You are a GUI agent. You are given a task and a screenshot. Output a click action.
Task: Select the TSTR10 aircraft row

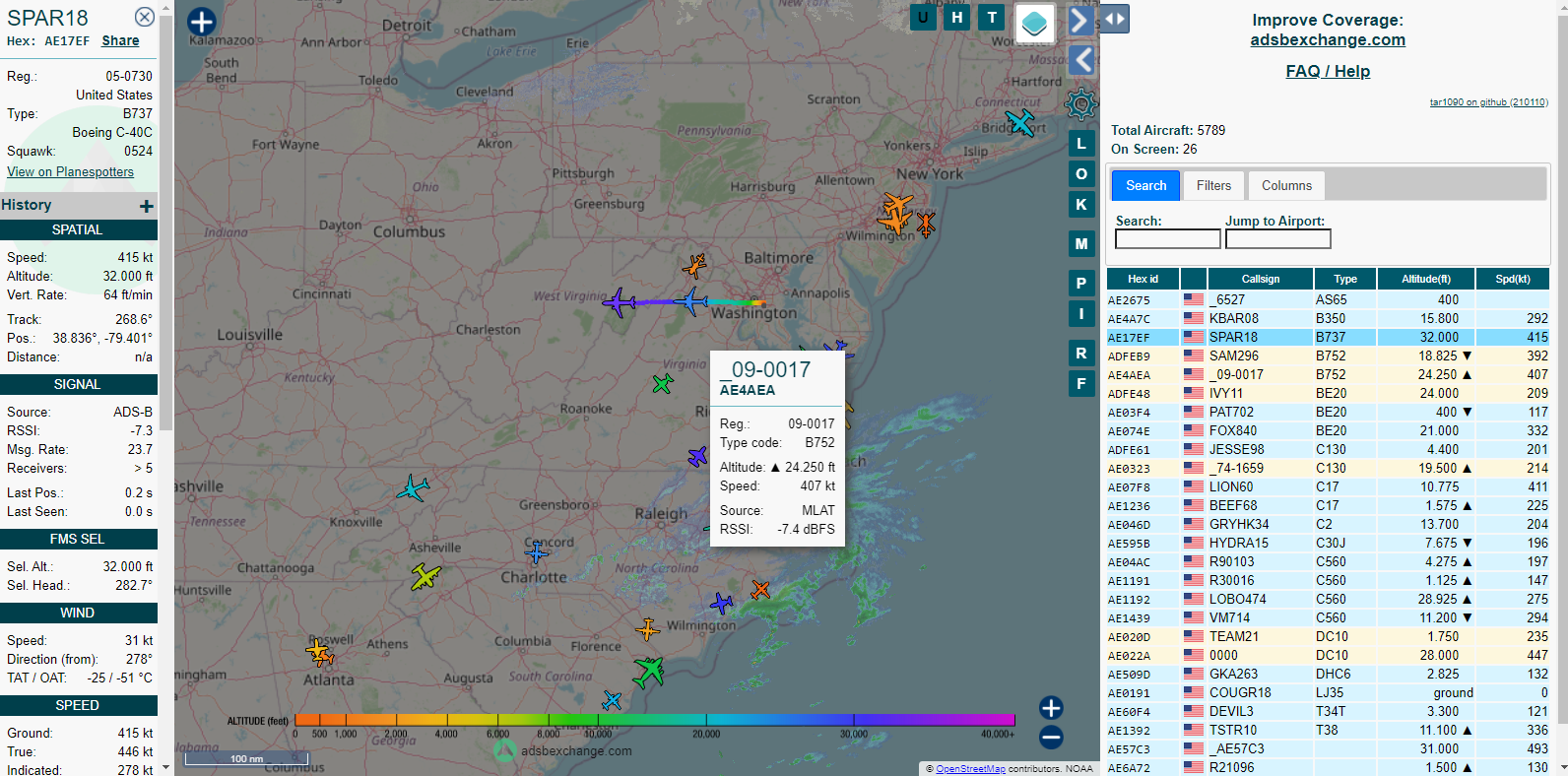click(1328, 731)
